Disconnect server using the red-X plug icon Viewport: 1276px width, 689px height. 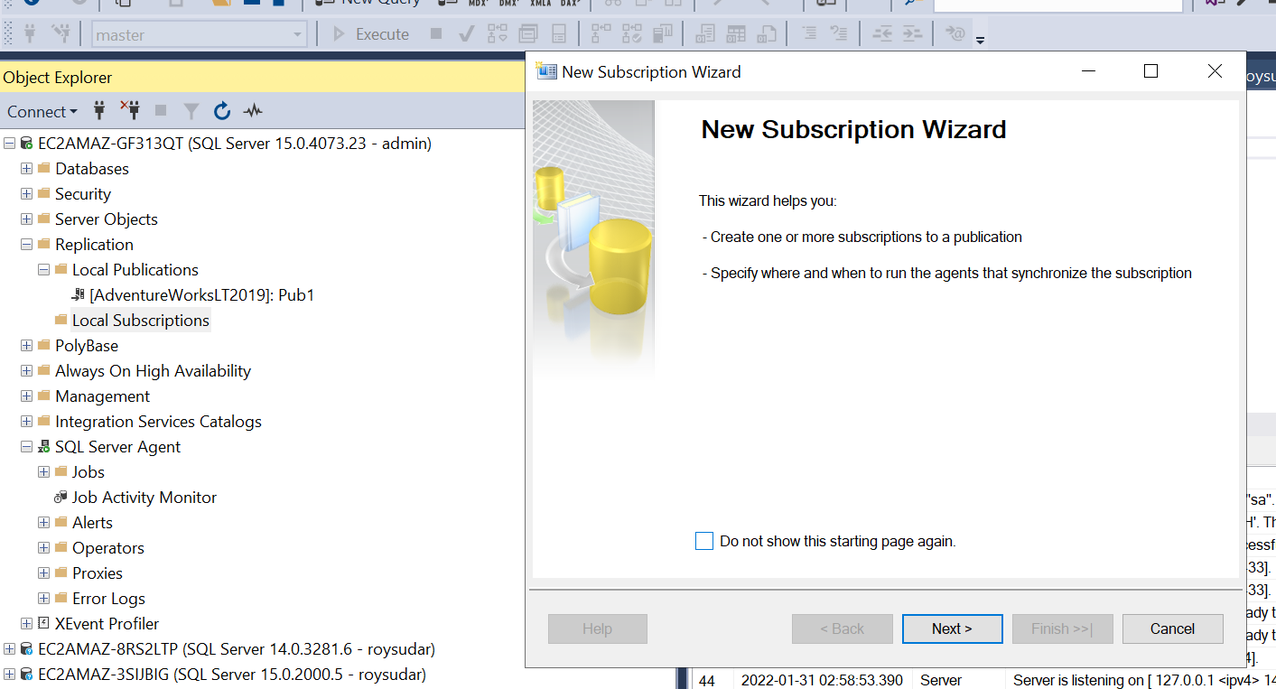129,110
